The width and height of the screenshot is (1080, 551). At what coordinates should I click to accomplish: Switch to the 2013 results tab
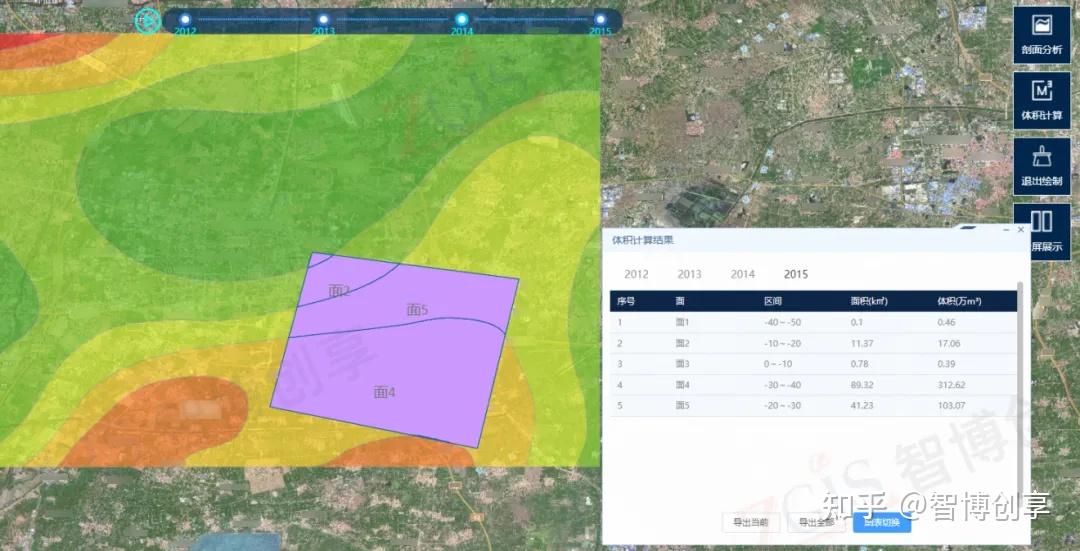tap(689, 274)
